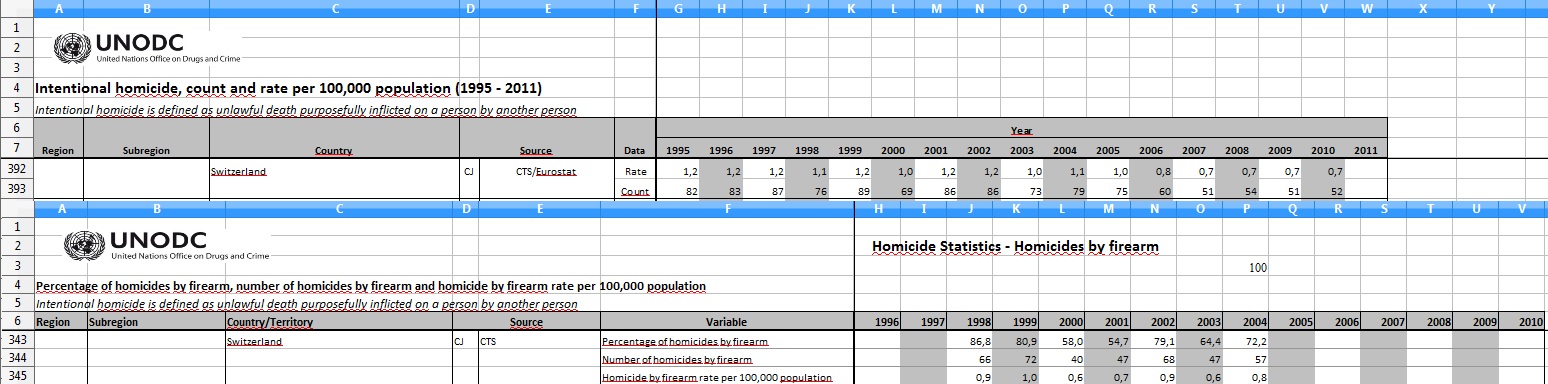The width and height of the screenshot is (1548, 384).
Task: Select the cell containing value 100
Action: coord(1258,268)
